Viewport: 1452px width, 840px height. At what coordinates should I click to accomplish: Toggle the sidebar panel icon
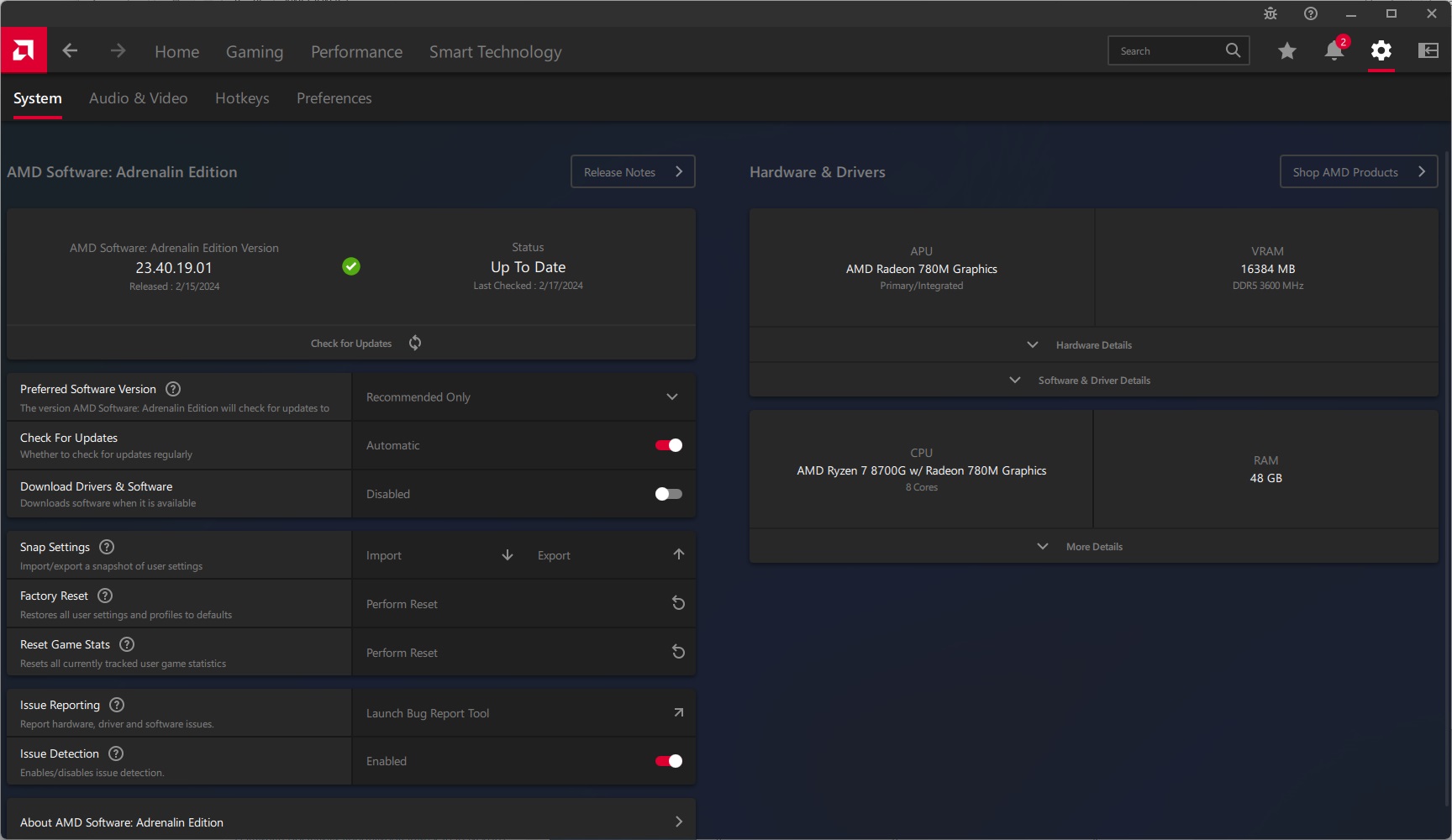click(1428, 50)
